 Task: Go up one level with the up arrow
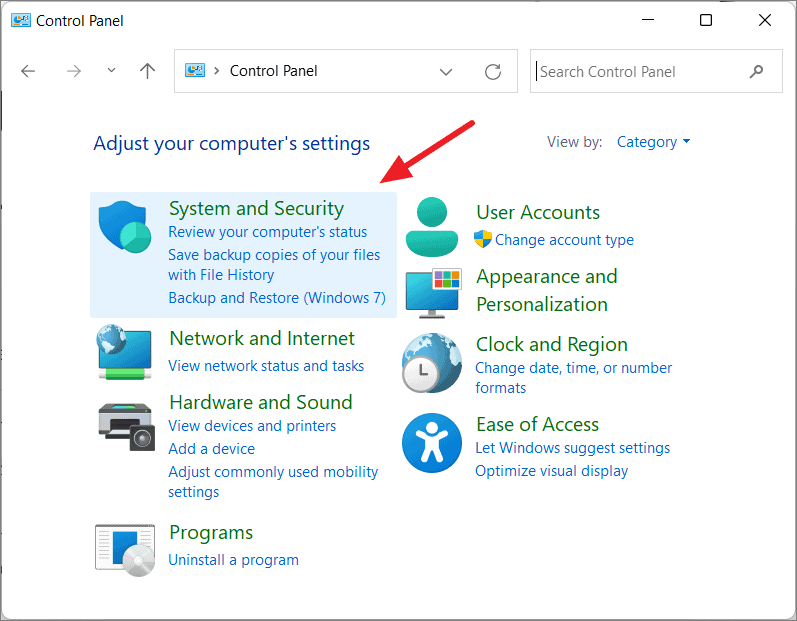tap(147, 71)
